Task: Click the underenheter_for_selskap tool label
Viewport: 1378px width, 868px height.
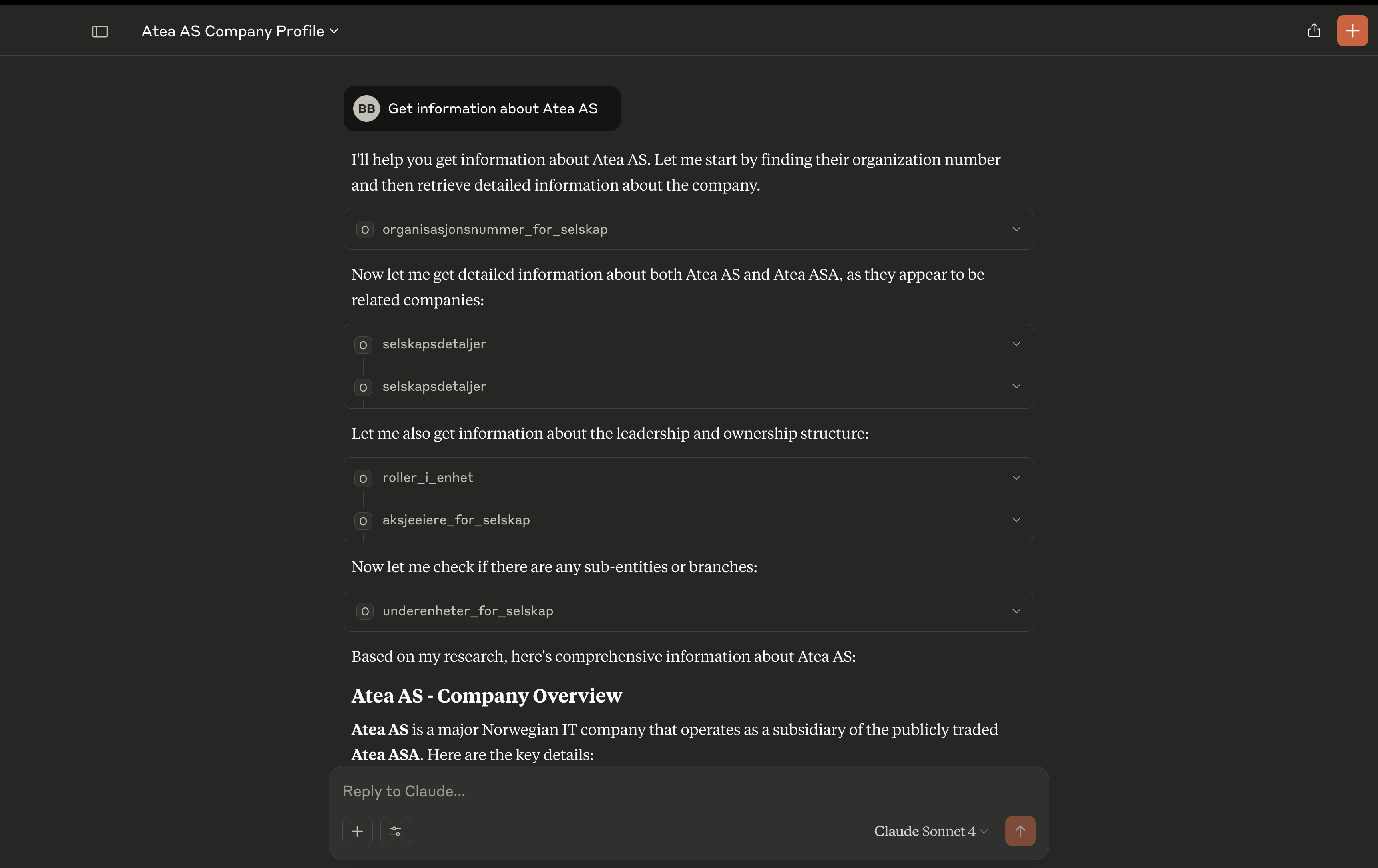Action: 468,611
